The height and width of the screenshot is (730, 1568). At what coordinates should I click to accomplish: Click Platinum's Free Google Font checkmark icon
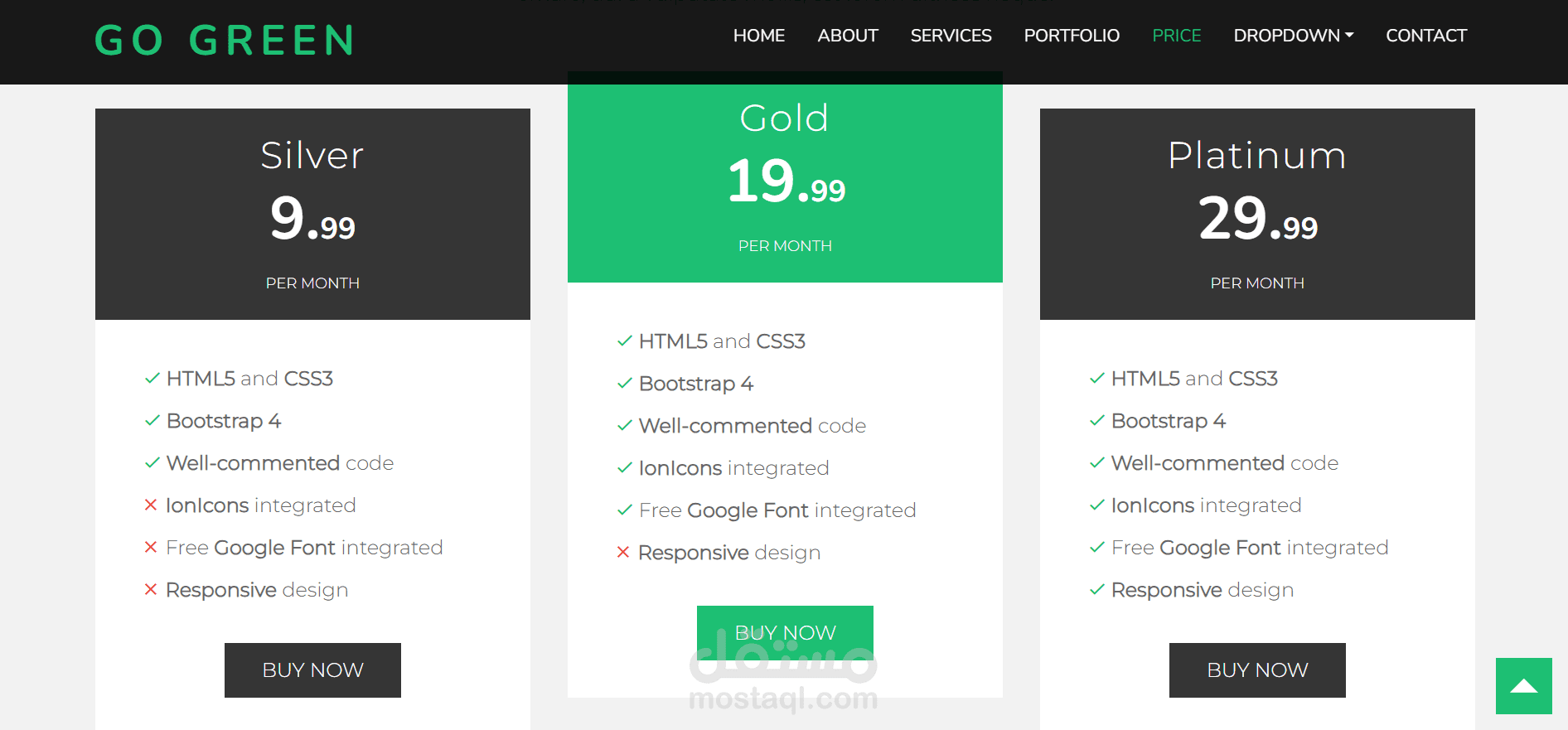pos(1097,548)
